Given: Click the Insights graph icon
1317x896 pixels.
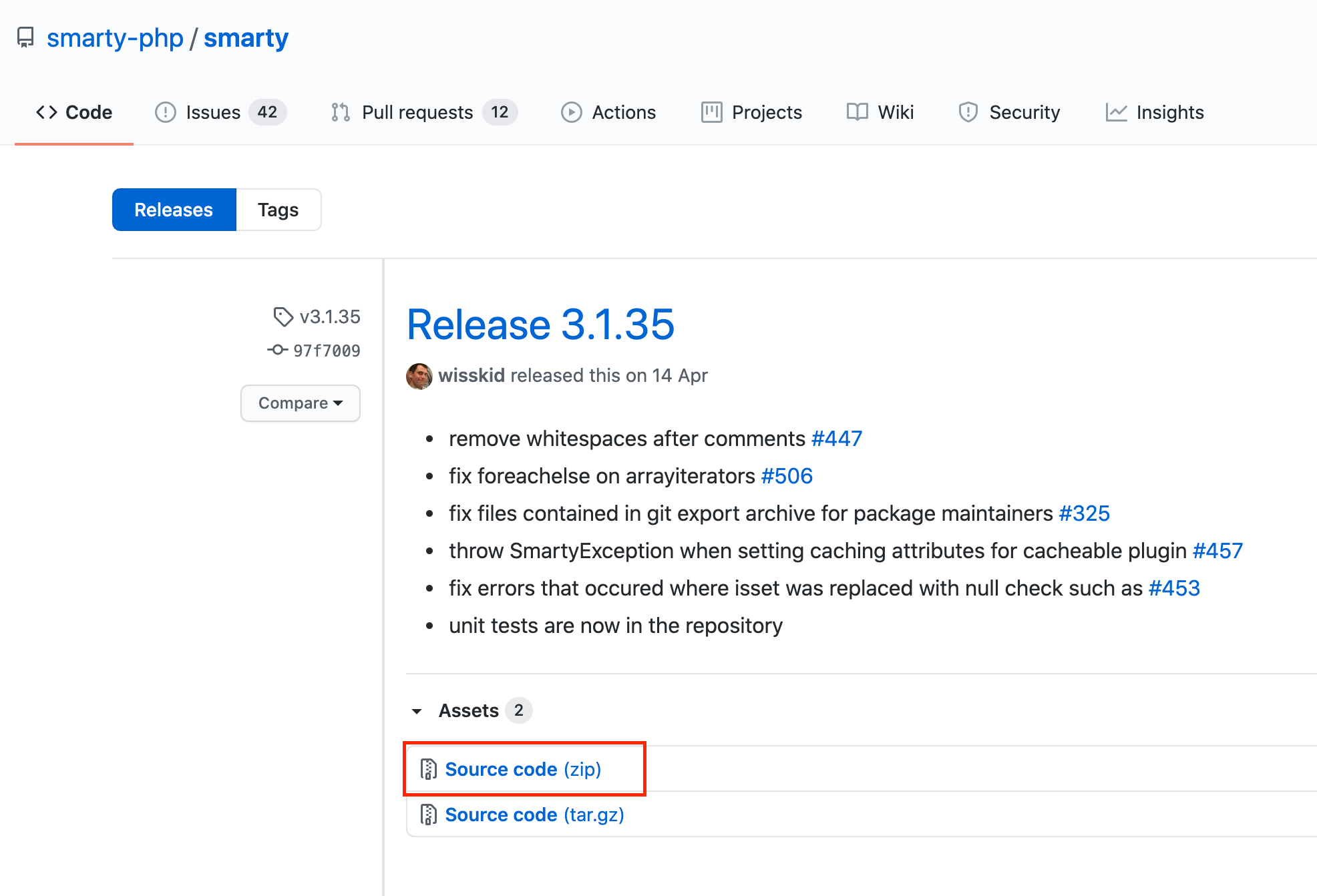Looking at the screenshot, I should tap(1116, 112).
